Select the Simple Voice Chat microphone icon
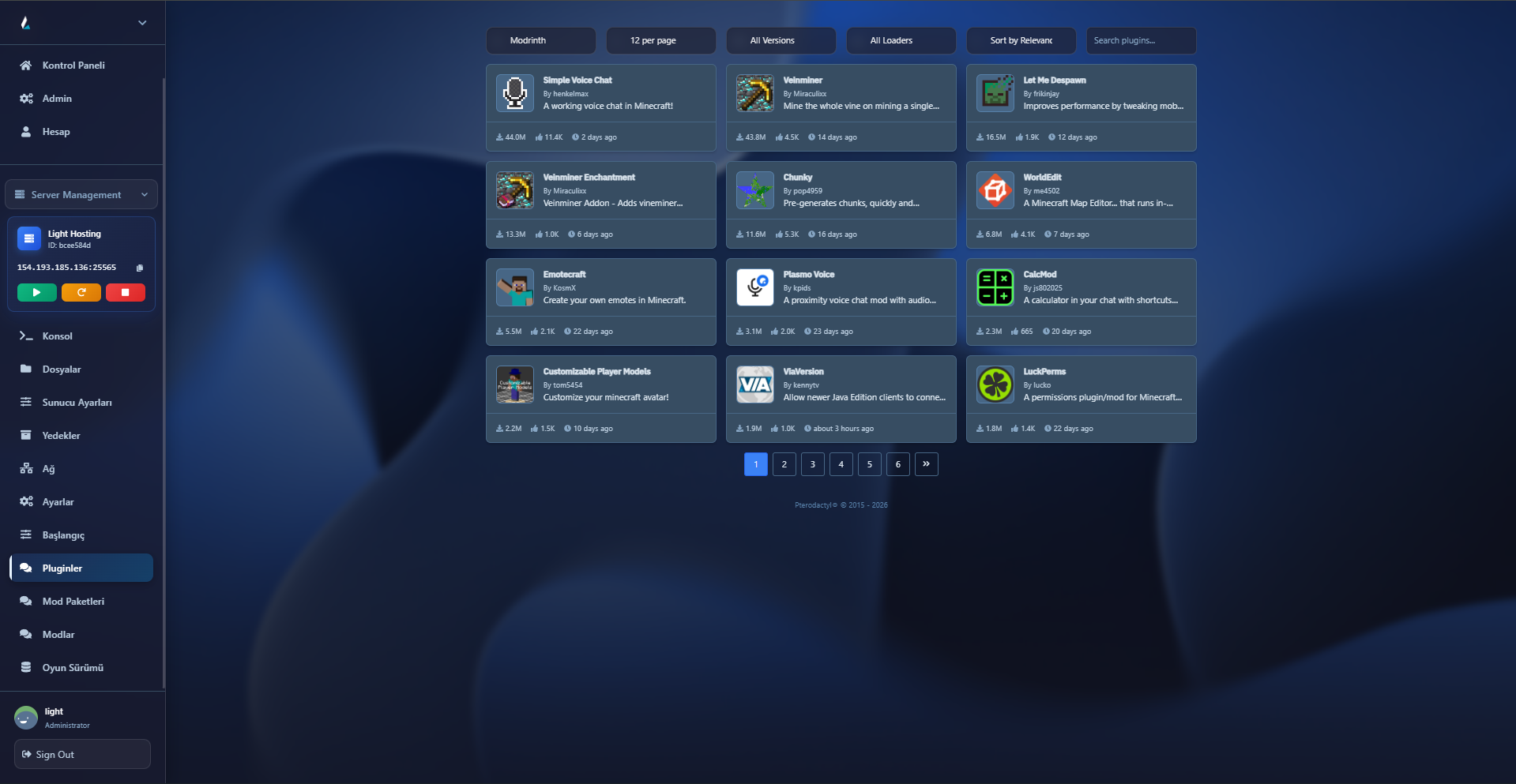Image resolution: width=1516 pixels, height=784 pixels. [x=515, y=93]
